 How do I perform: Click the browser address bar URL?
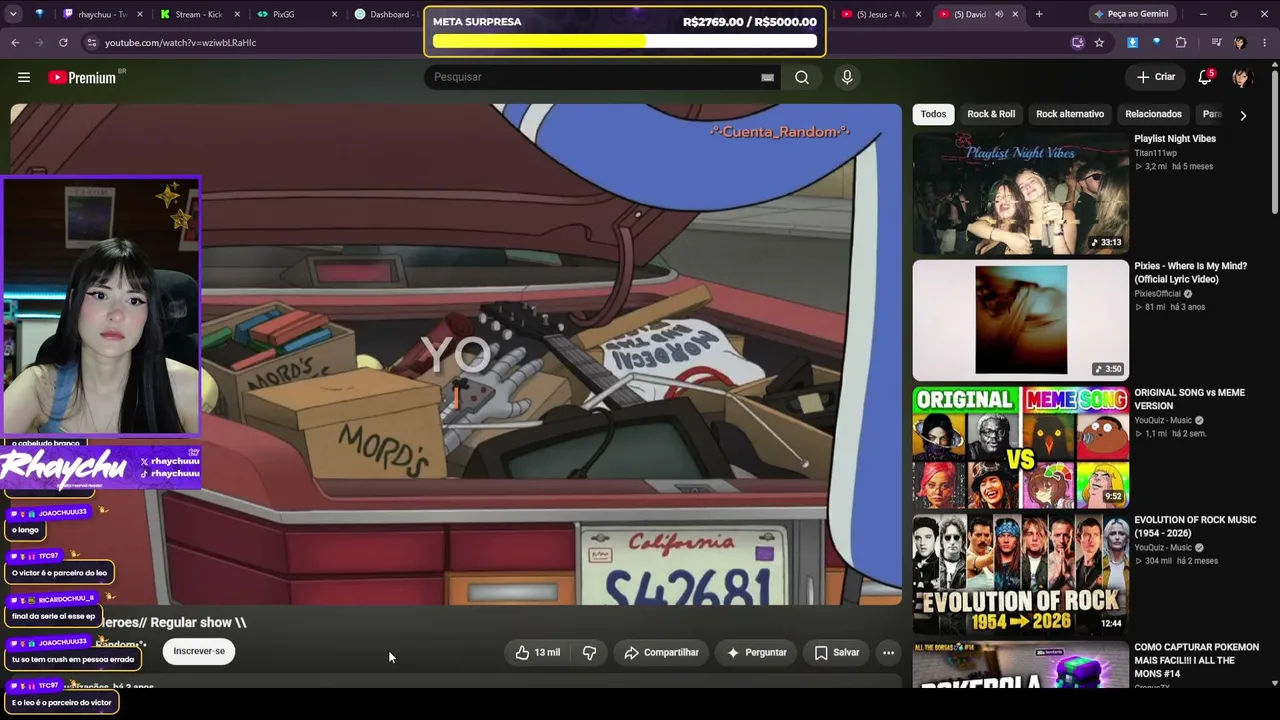(180, 43)
